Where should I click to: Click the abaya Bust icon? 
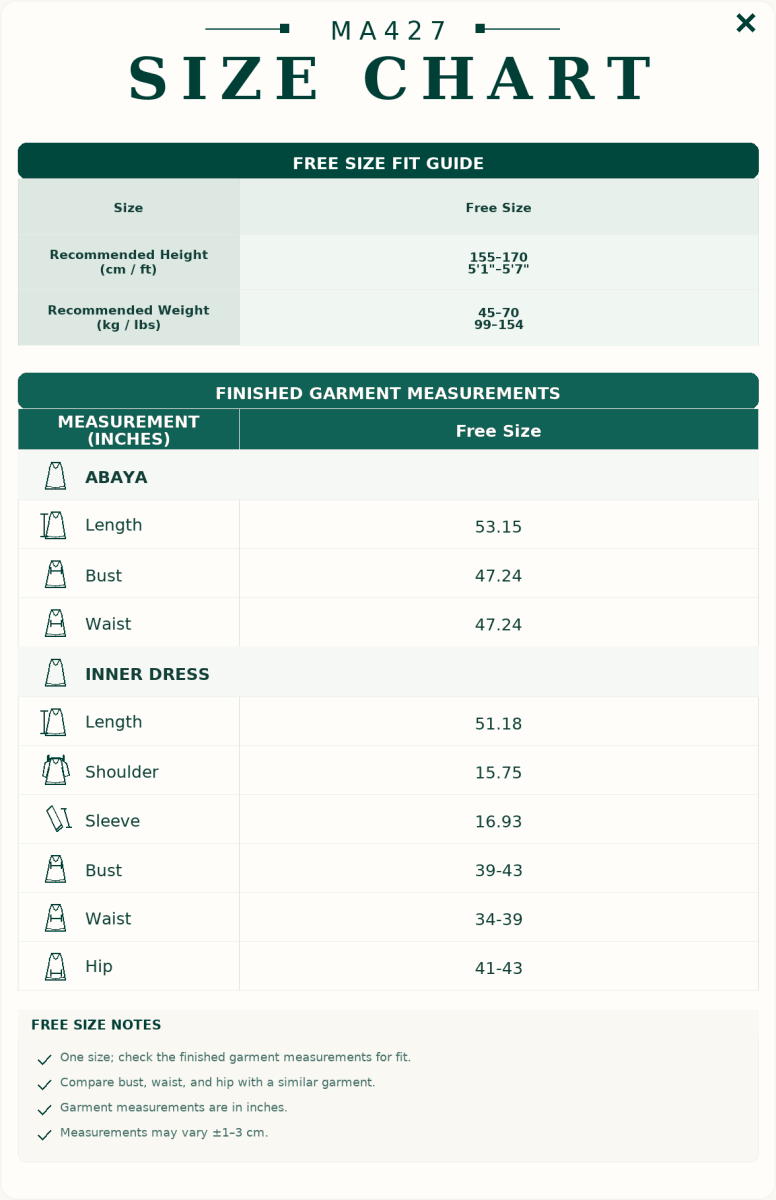point(55,575)
